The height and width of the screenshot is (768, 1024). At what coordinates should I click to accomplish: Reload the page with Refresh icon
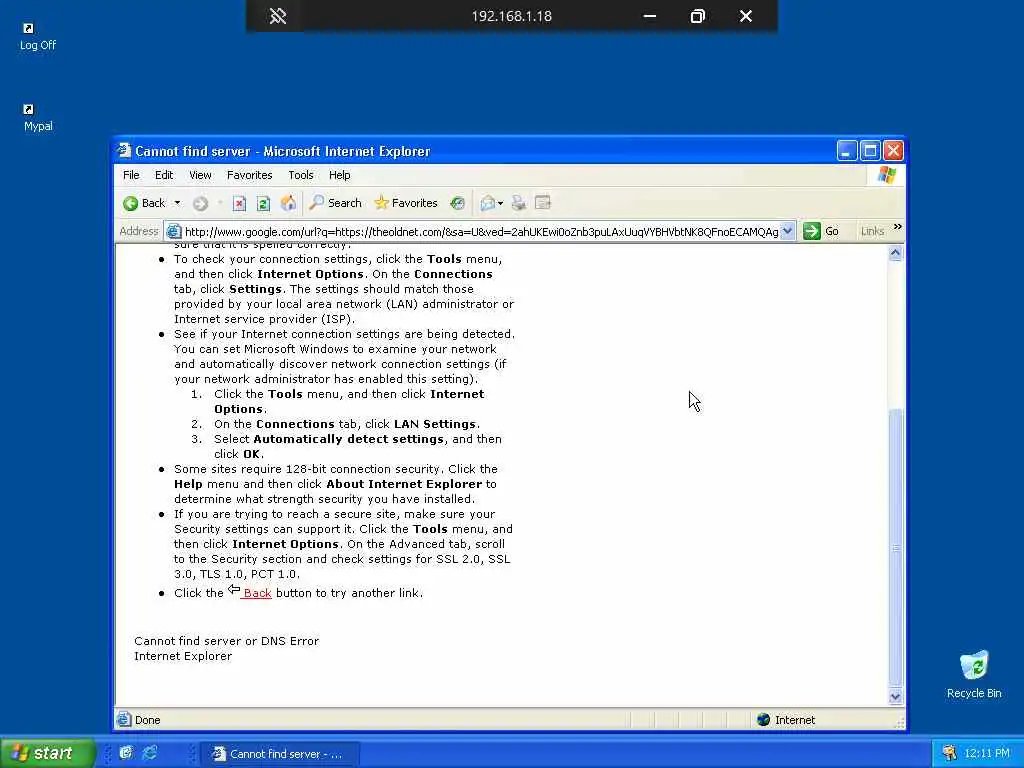(263, 204)
